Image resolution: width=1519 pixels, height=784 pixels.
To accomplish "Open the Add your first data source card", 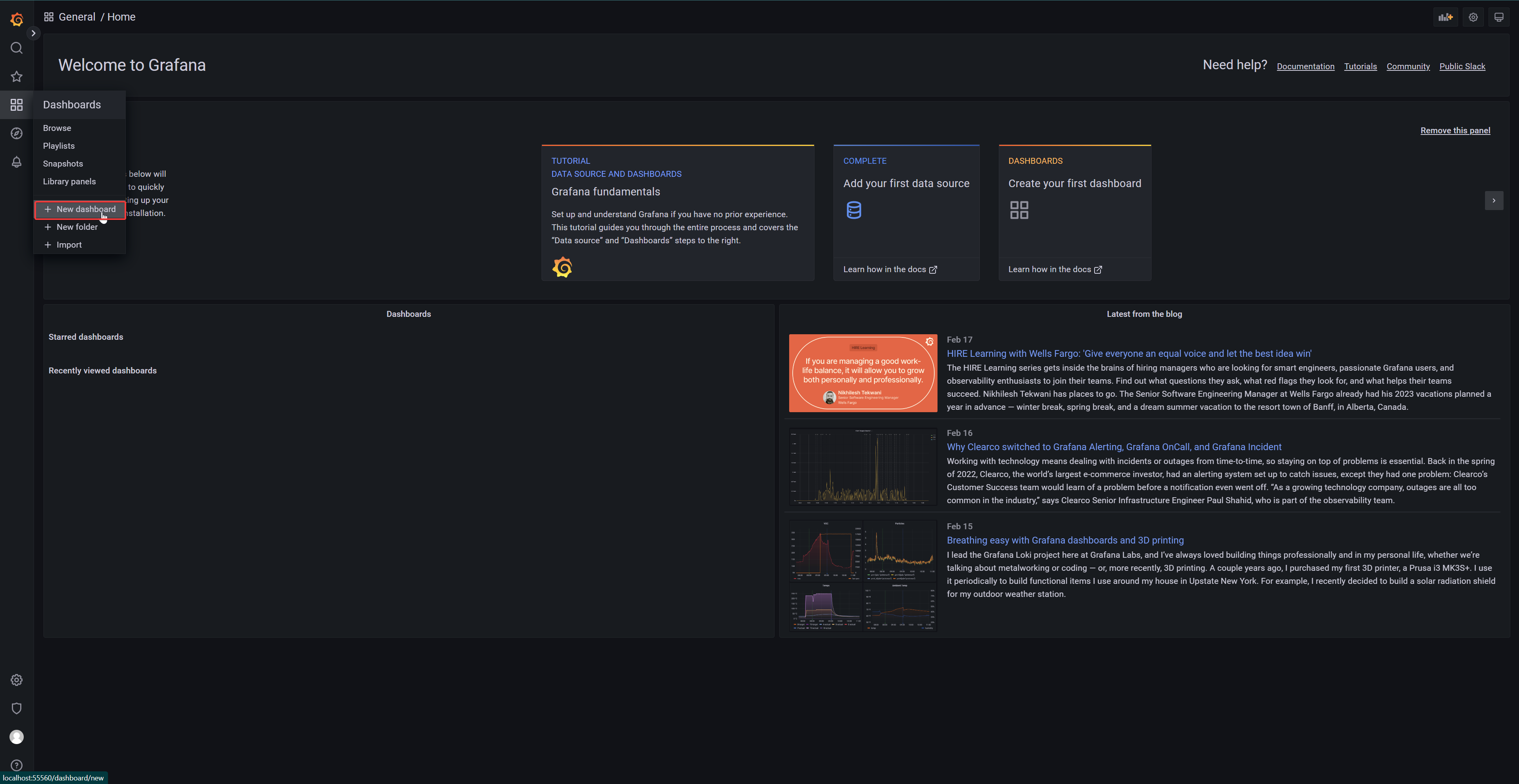I will 906,213.
